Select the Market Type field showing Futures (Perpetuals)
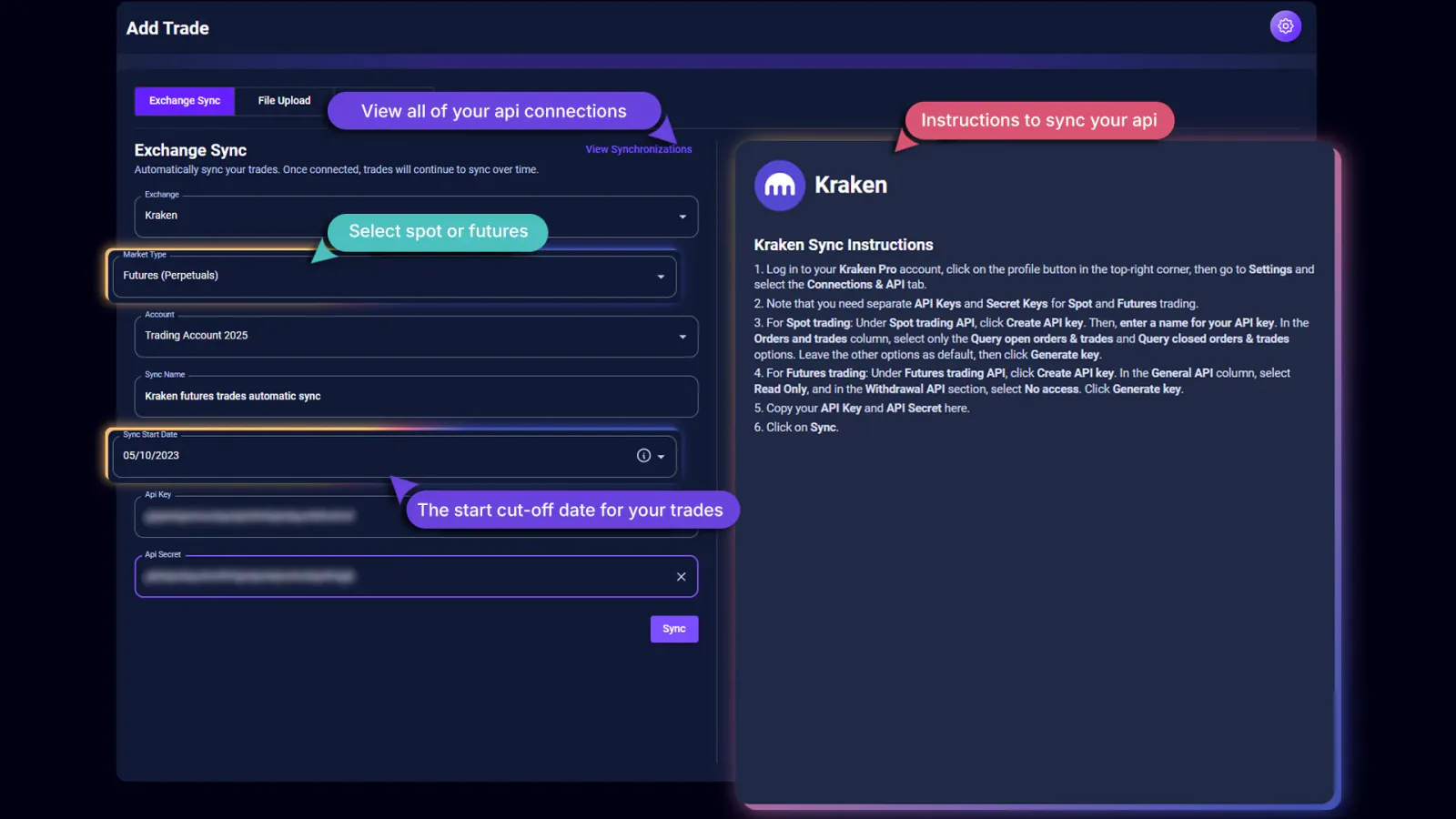This screenshot has height=819, width=1456. pos(273,275)
